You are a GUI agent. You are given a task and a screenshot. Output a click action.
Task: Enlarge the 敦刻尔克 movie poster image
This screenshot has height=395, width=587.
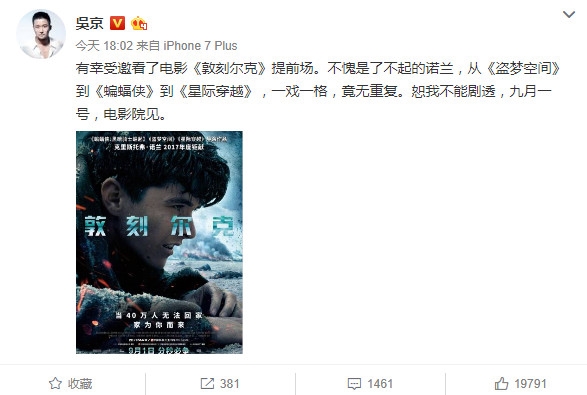[x=159, y=242]
